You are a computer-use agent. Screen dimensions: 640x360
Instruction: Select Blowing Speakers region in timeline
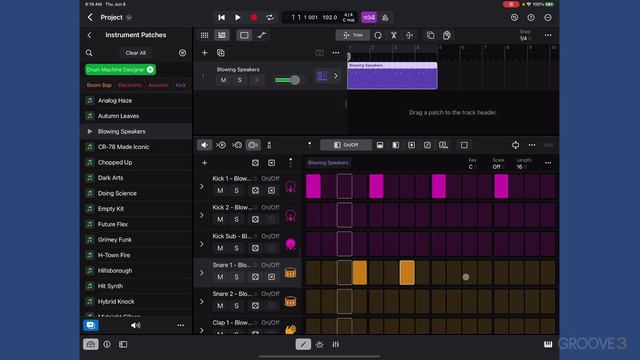click(392, 76)
